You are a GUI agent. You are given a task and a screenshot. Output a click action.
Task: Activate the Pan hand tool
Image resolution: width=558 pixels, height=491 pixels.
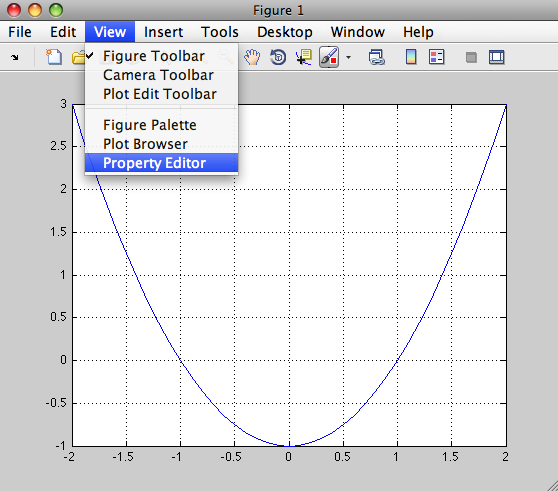pyautogui.click(x=252, y=57)
